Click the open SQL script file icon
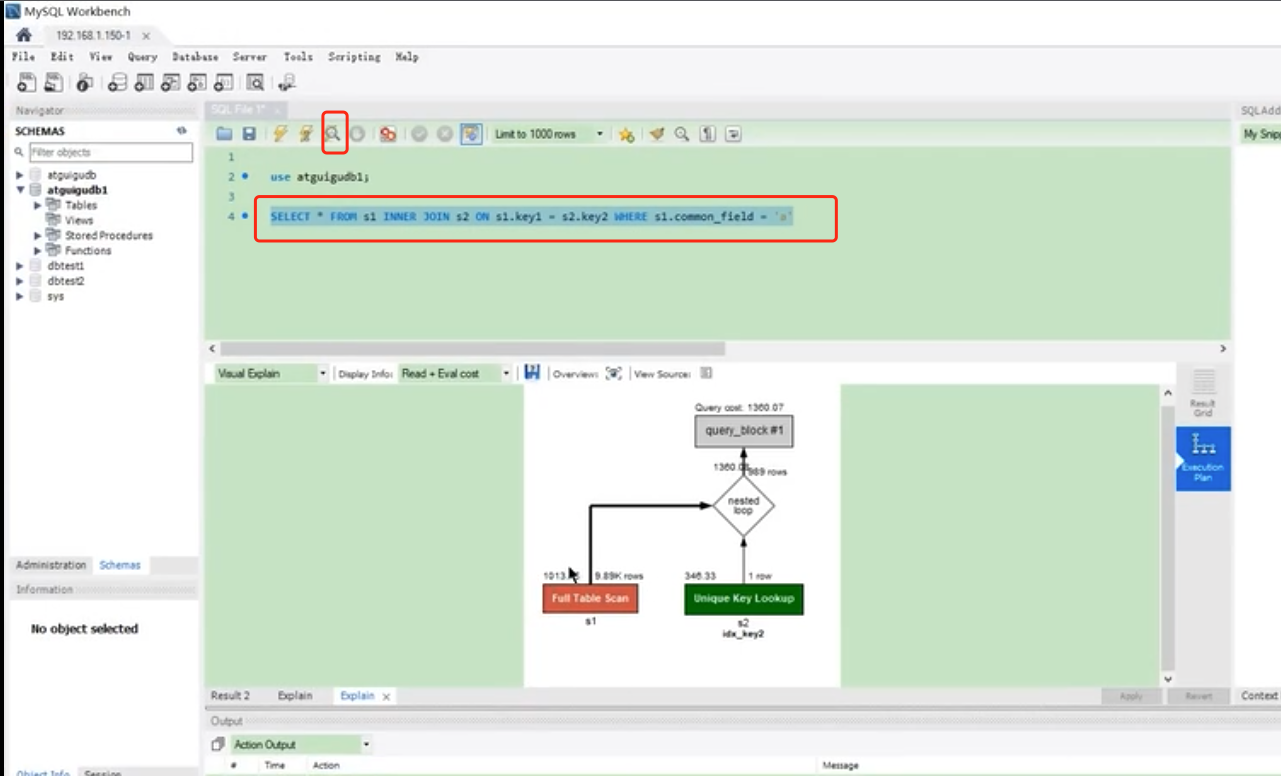The width and height of the screenshot is (1281, 776). 53,83
